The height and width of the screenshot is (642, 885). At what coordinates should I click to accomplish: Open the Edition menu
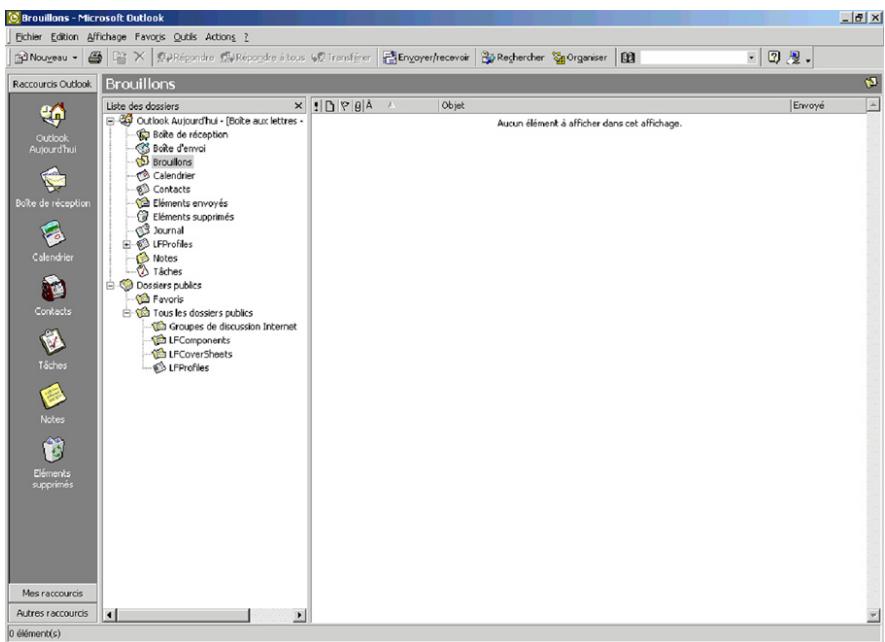click(64, 37)
